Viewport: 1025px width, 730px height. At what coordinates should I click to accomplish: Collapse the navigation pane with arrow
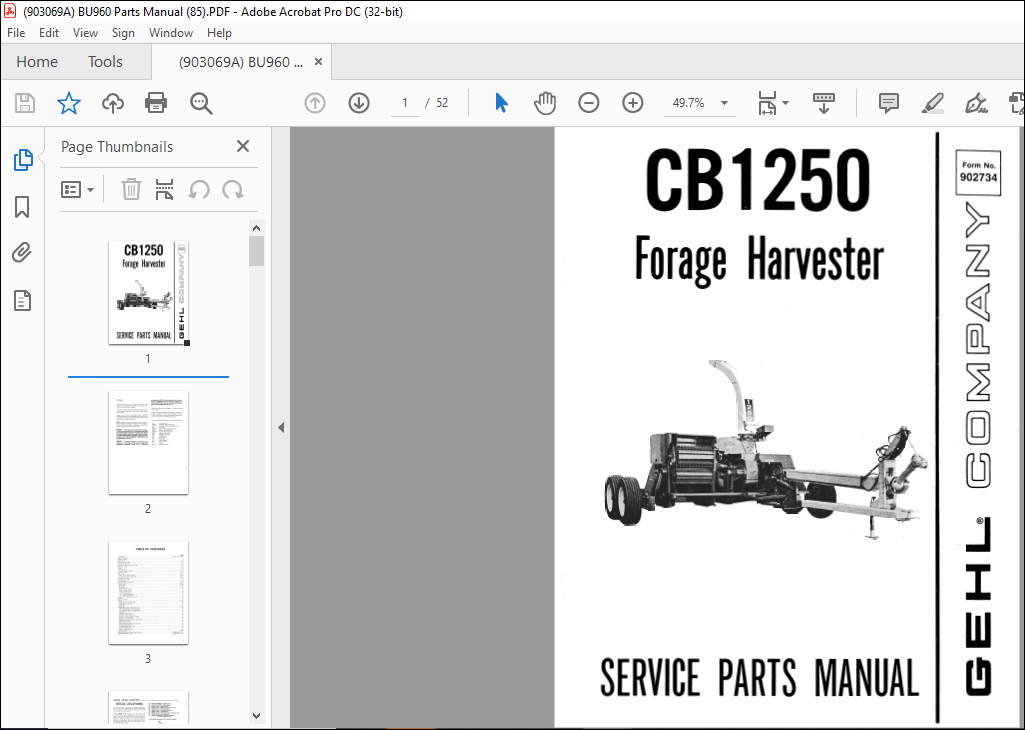281,427
